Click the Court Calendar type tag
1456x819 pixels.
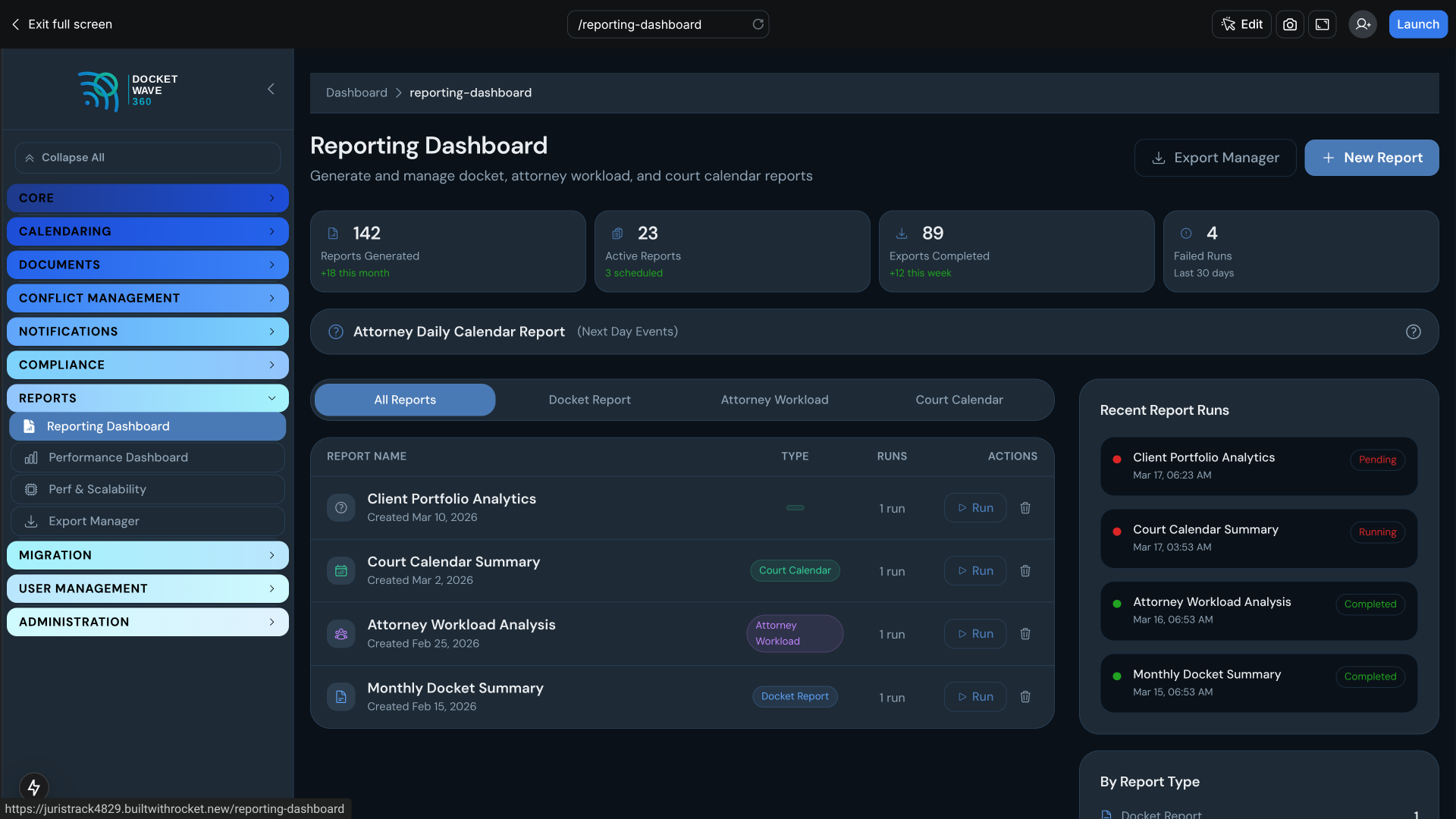pos(795,571)
